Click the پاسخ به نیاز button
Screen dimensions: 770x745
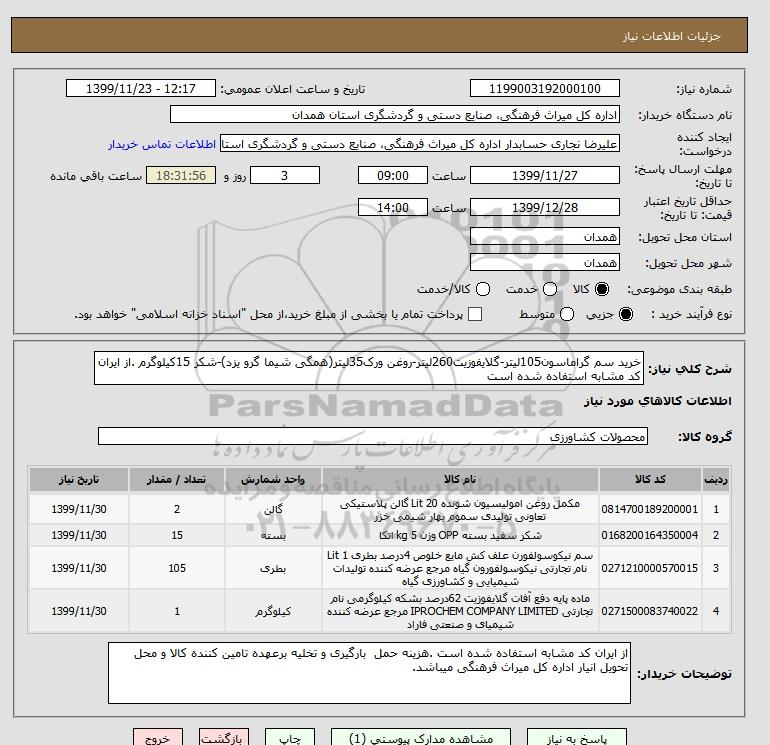click(577, 738)
